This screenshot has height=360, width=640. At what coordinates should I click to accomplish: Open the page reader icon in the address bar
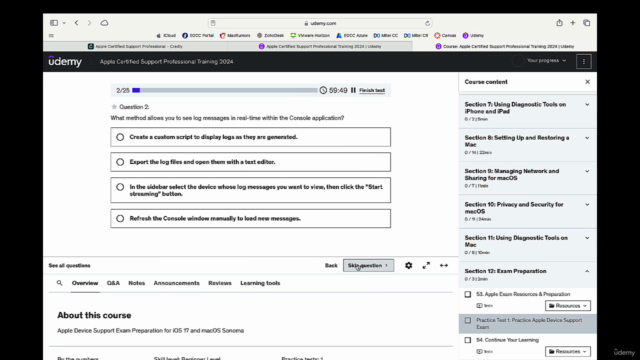tap(213, 23)
